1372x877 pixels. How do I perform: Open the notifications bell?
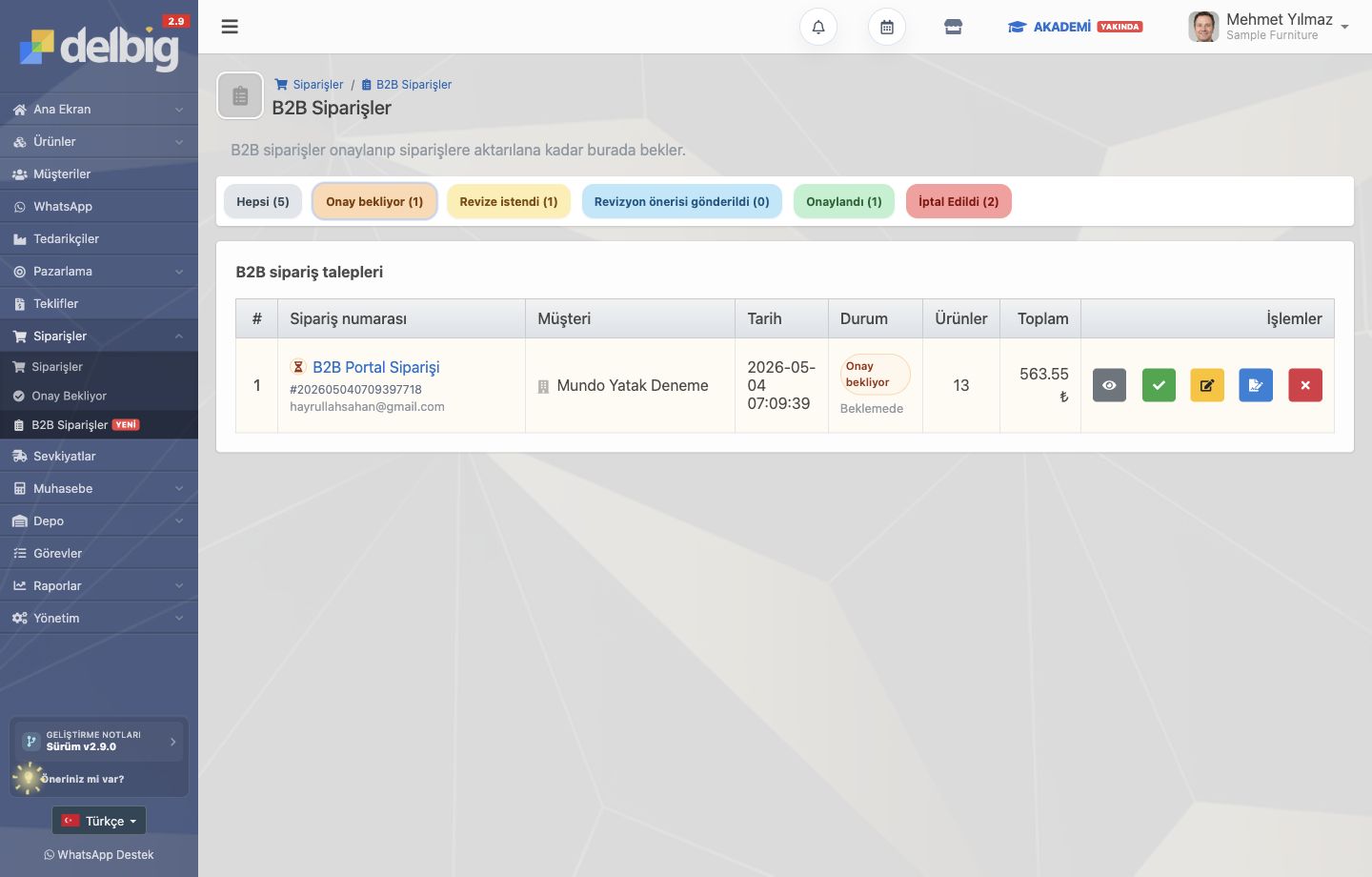point(818,27)
